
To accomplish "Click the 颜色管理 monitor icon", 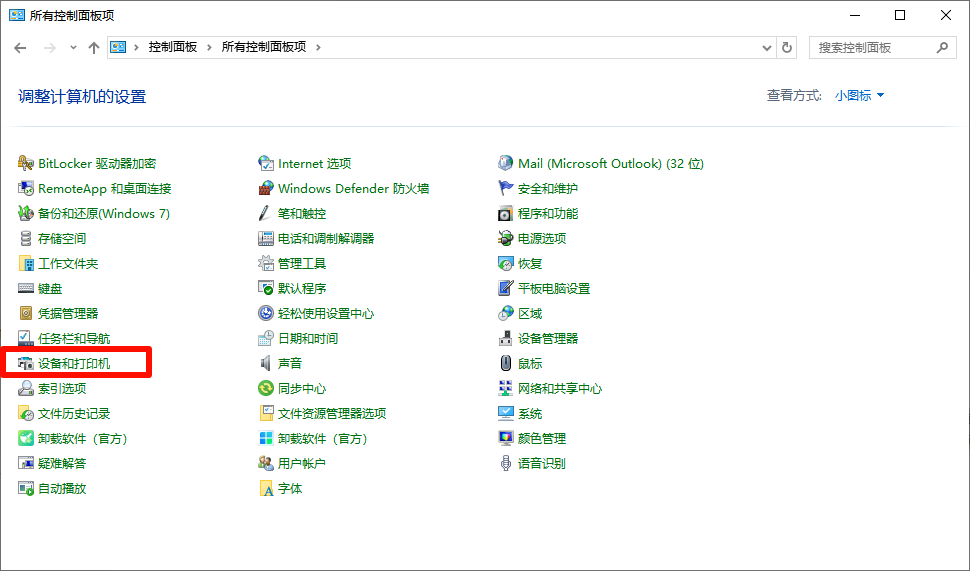I will point(505,439).
